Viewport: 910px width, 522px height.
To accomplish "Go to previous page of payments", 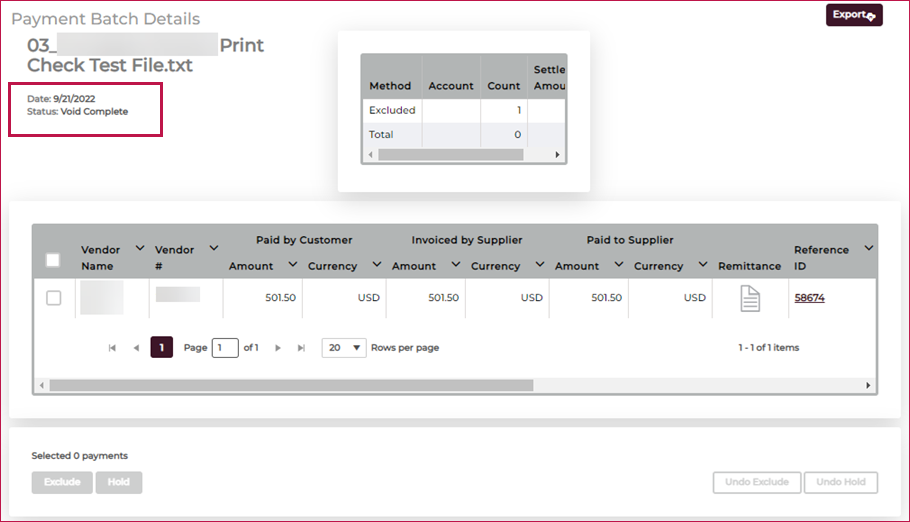I will point(136,348).
